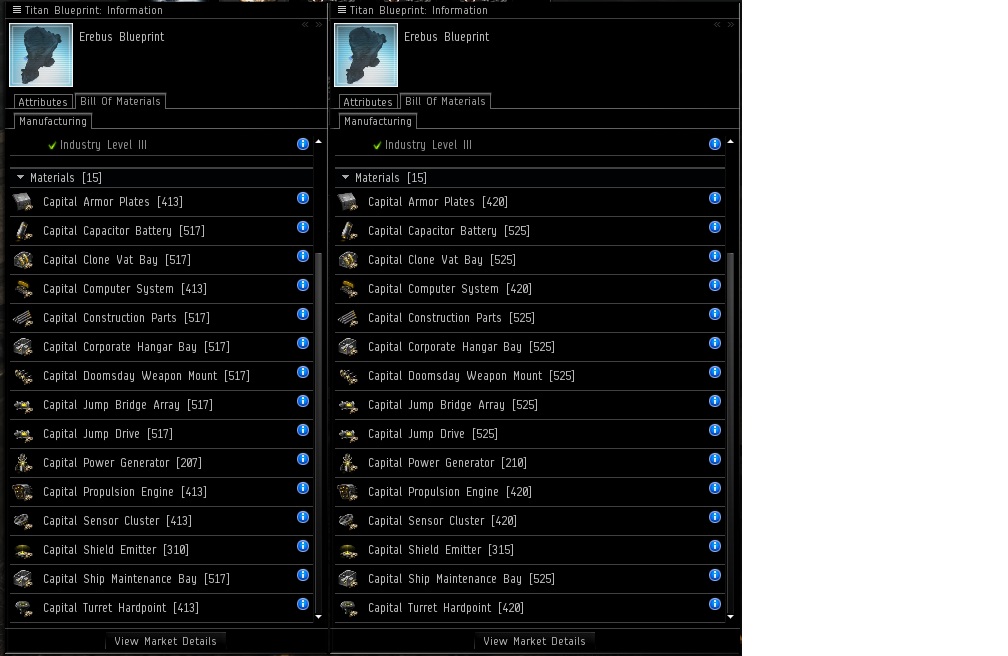Viewport: 1008px width, 656px height.
Task: Show info for Capital Shield Emitter [310]
Action: 303,546
